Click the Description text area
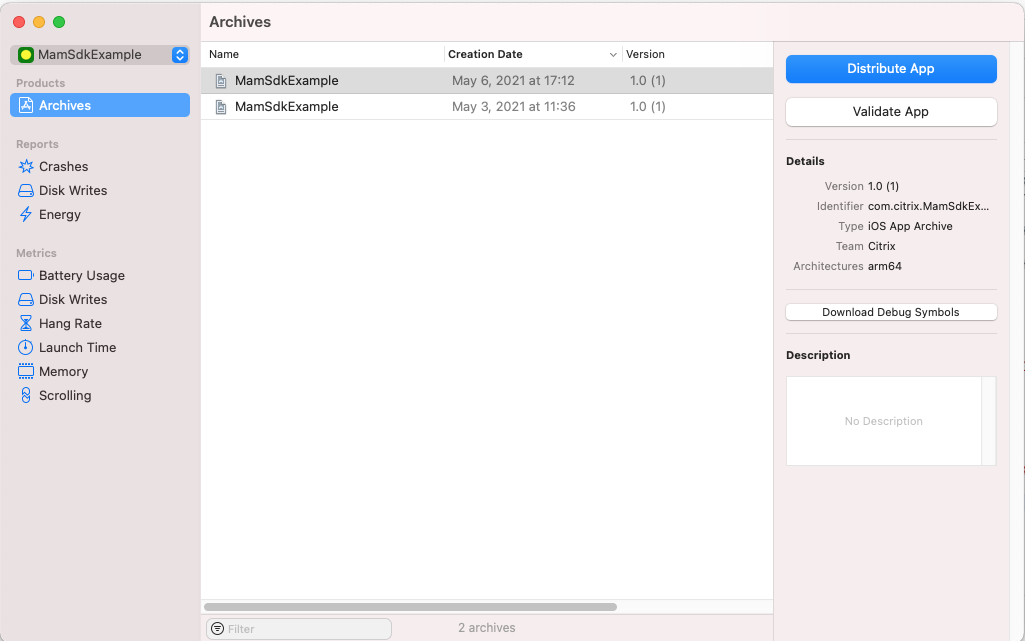The width and height of the screenshot is (1025, 641). [x=884, y=421]
